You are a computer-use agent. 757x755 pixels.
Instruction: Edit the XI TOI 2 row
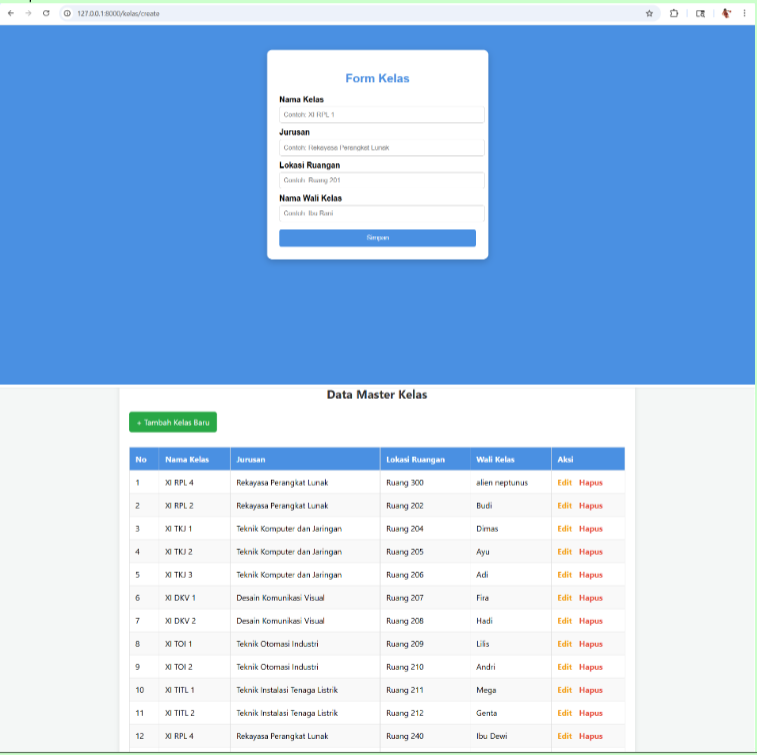click(564, 667)
